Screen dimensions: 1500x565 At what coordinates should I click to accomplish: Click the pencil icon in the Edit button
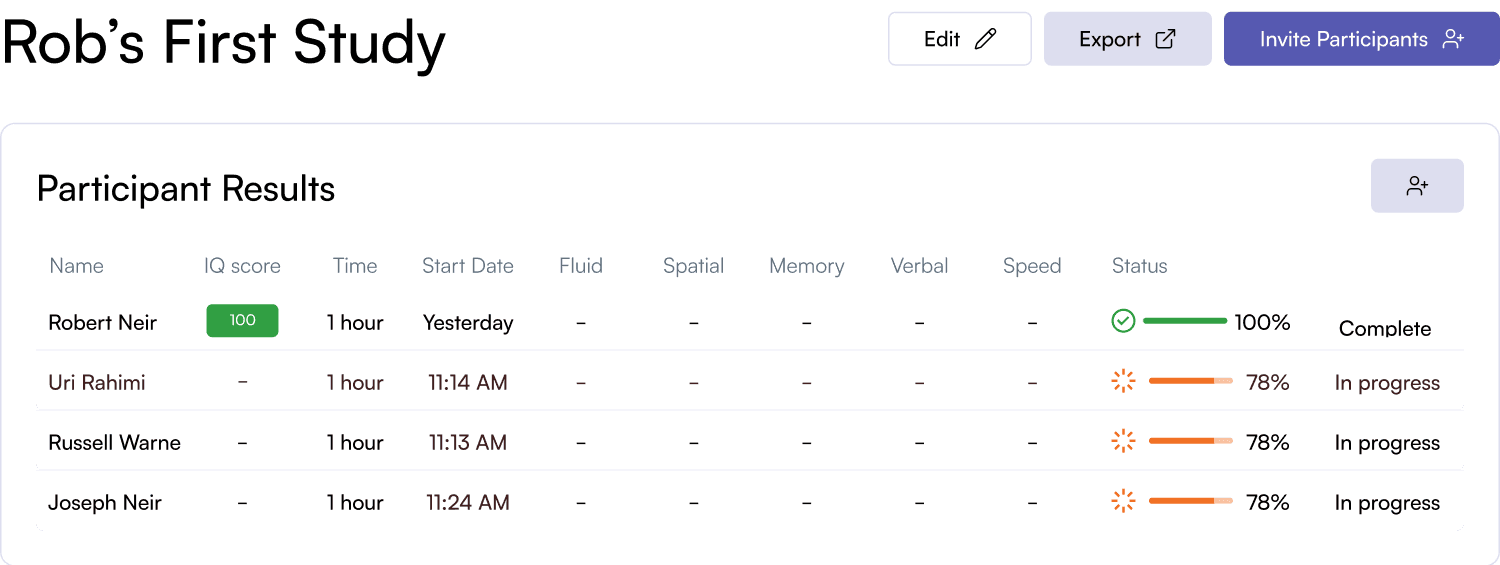(986, 39)
